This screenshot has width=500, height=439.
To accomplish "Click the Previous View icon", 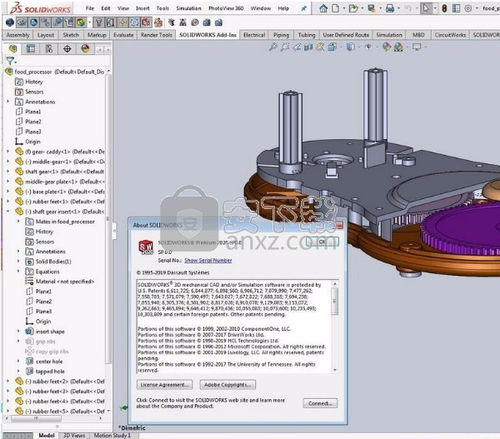I will 297,47.
